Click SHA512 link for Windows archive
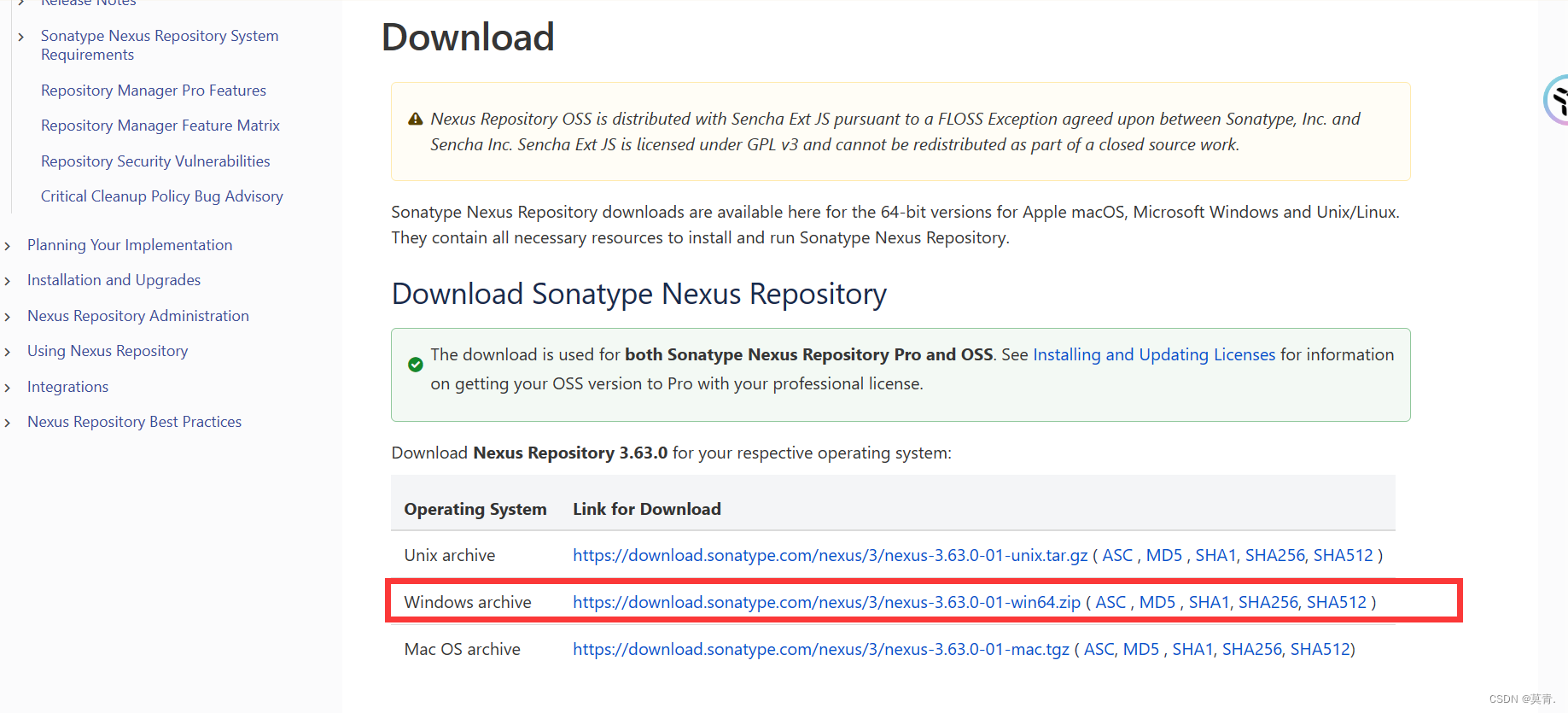The height and width of the screenshot is (713, 1568). click(x=1337, y=602)
